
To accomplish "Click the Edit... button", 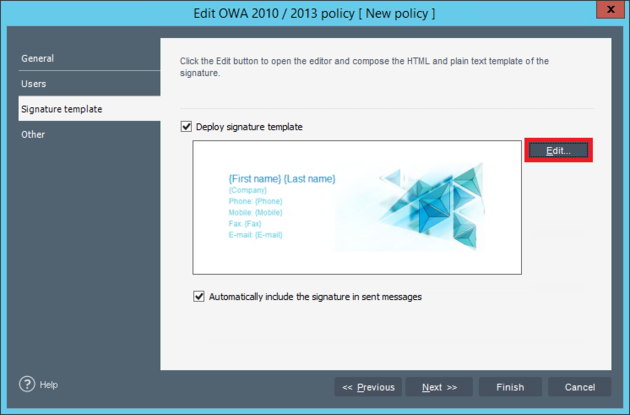I will tap(558, 151).
